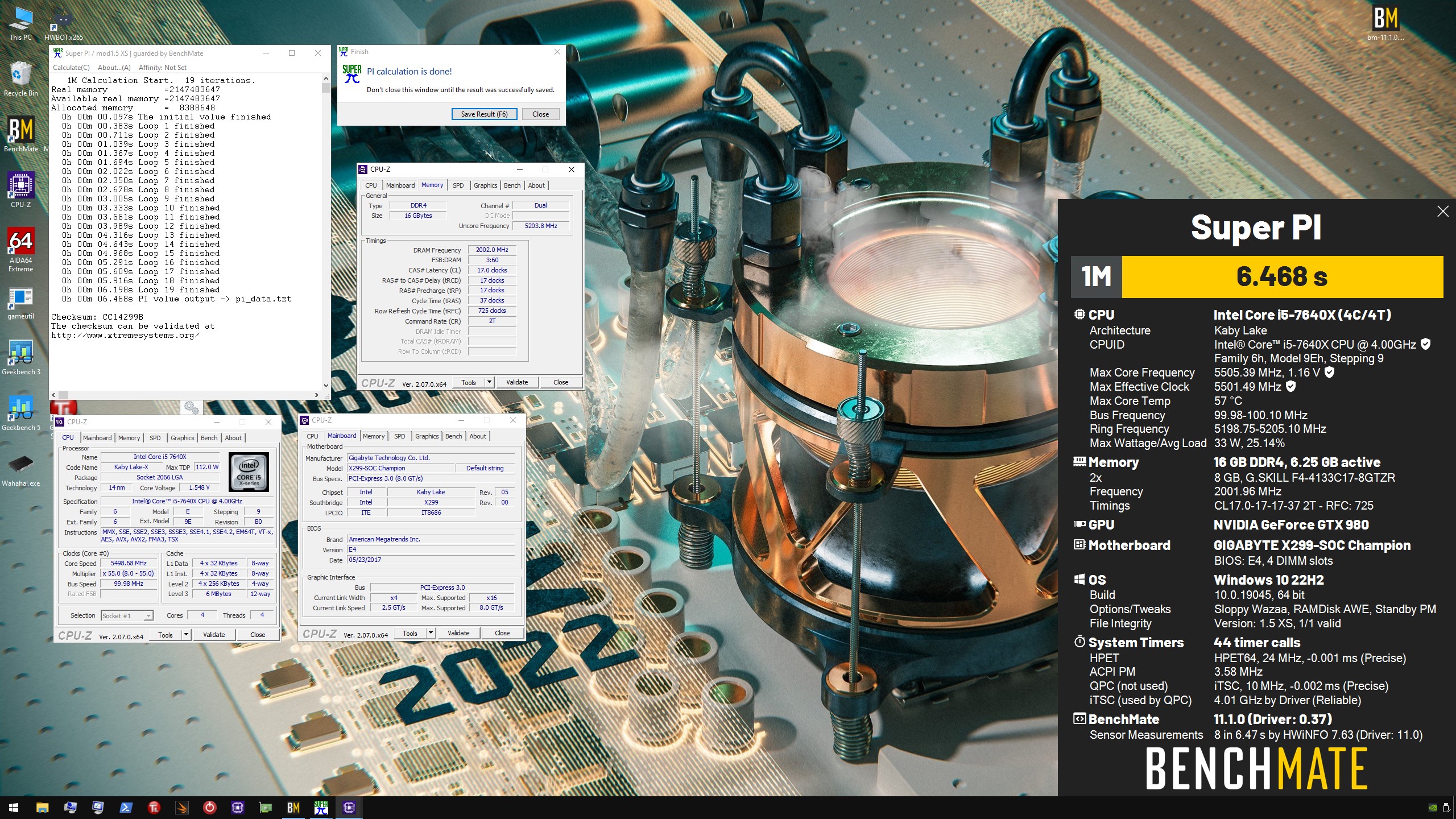Expand the Tools dropdown arrow in CPU-Z processor window
This screenshot has width=1456, height=819.
click(186, 635)
